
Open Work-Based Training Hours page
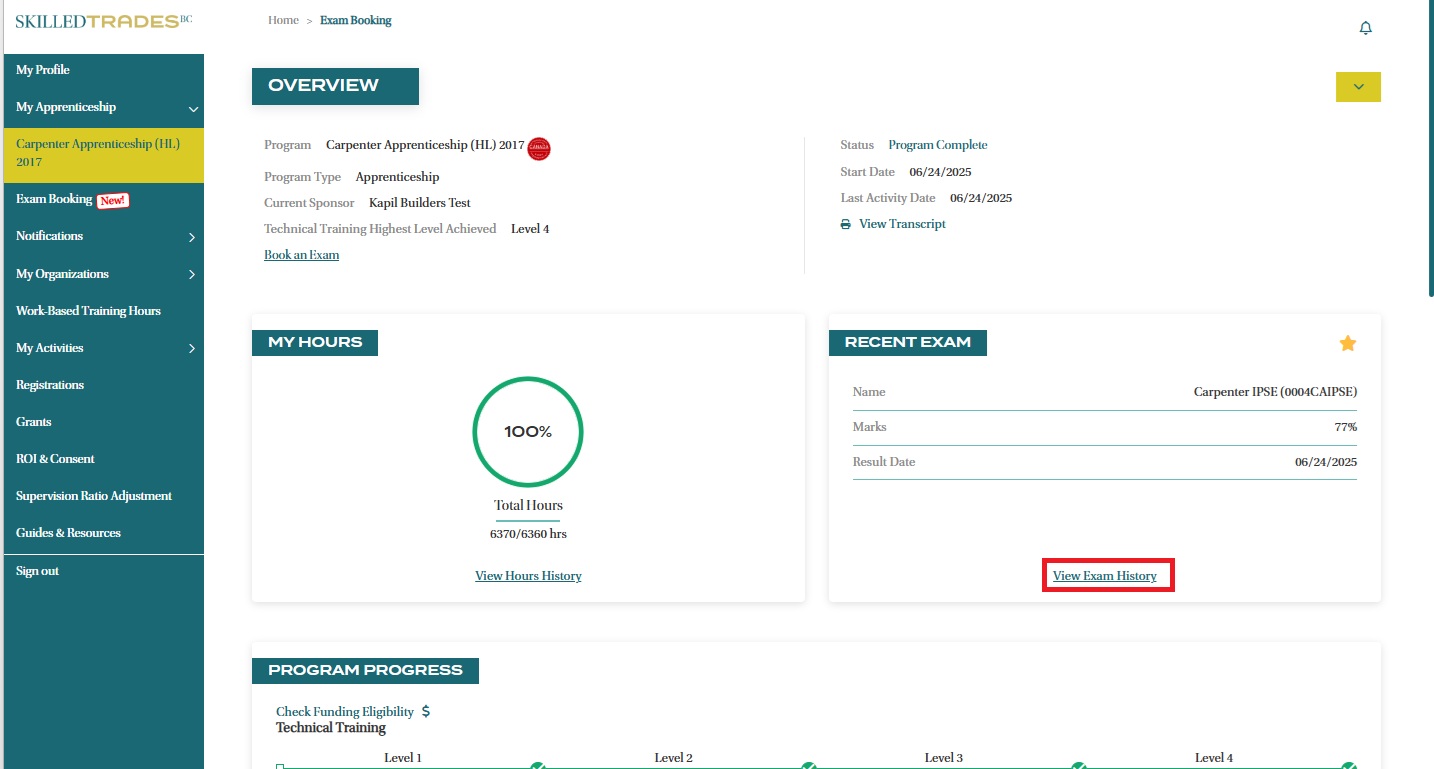point(88,311)
